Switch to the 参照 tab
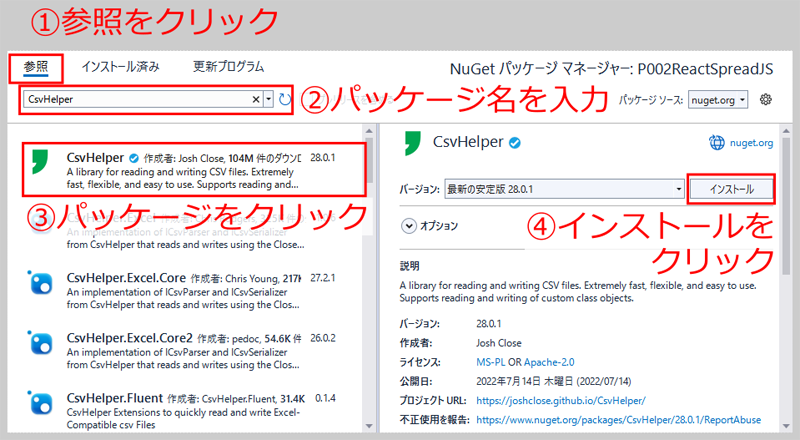This screenshot has width=800, height=440. (x=36, y=67)
